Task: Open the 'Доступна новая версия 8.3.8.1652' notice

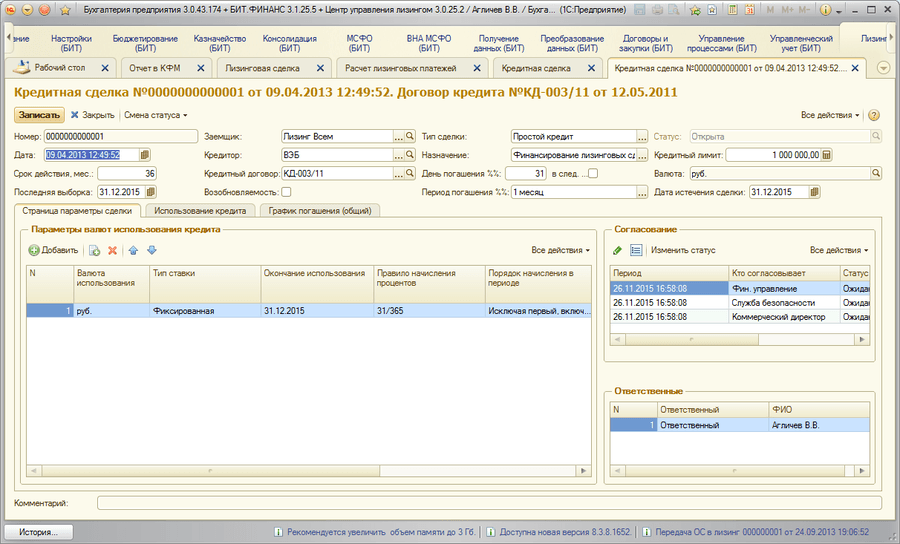Action: (x=558, y=532)
